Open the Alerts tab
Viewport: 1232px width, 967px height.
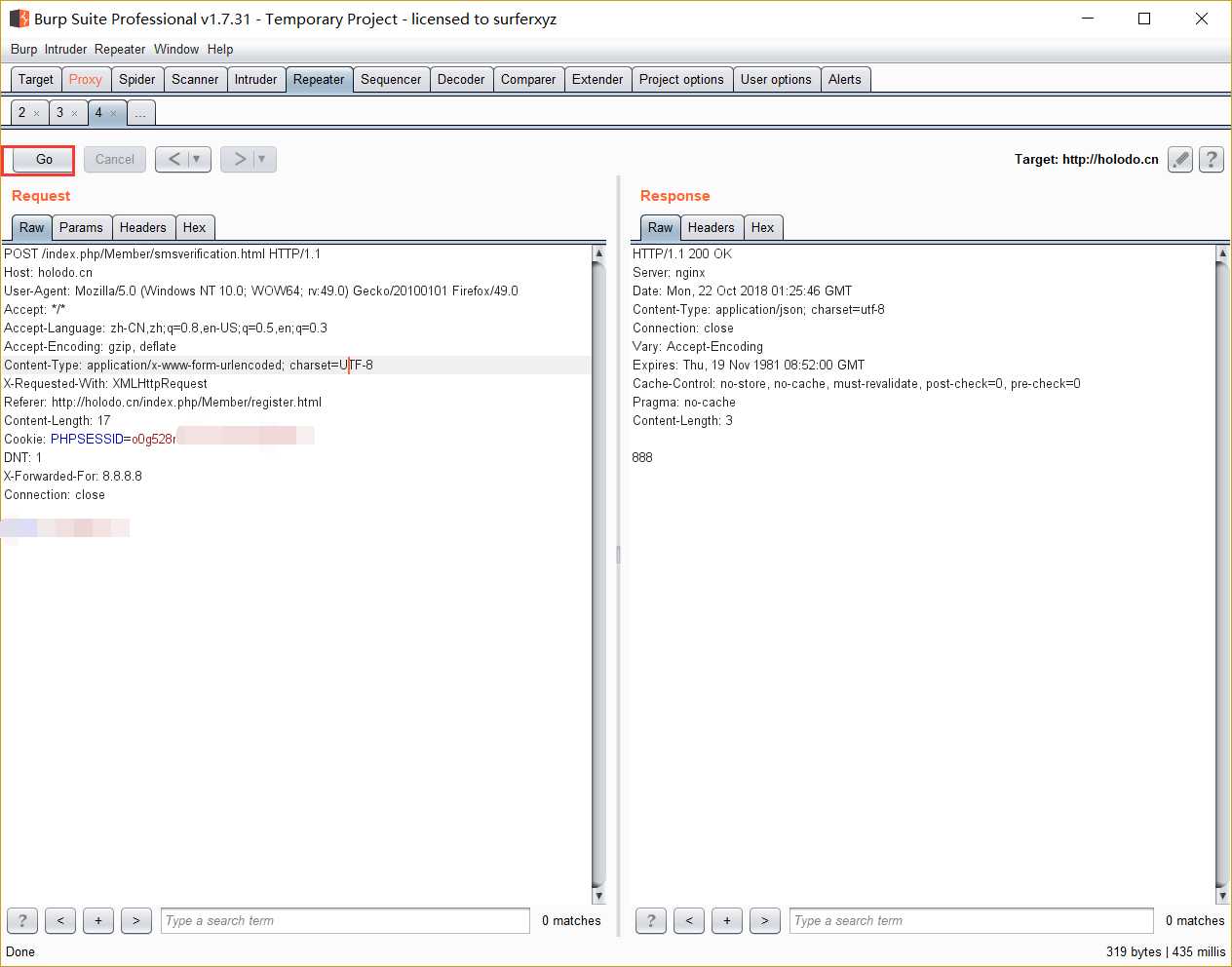[845, 79]
